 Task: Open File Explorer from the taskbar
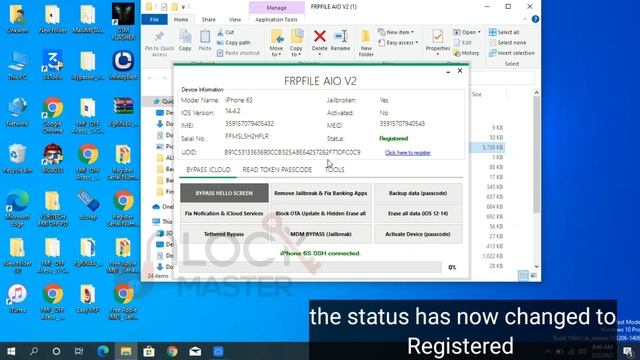coord(126,351)
